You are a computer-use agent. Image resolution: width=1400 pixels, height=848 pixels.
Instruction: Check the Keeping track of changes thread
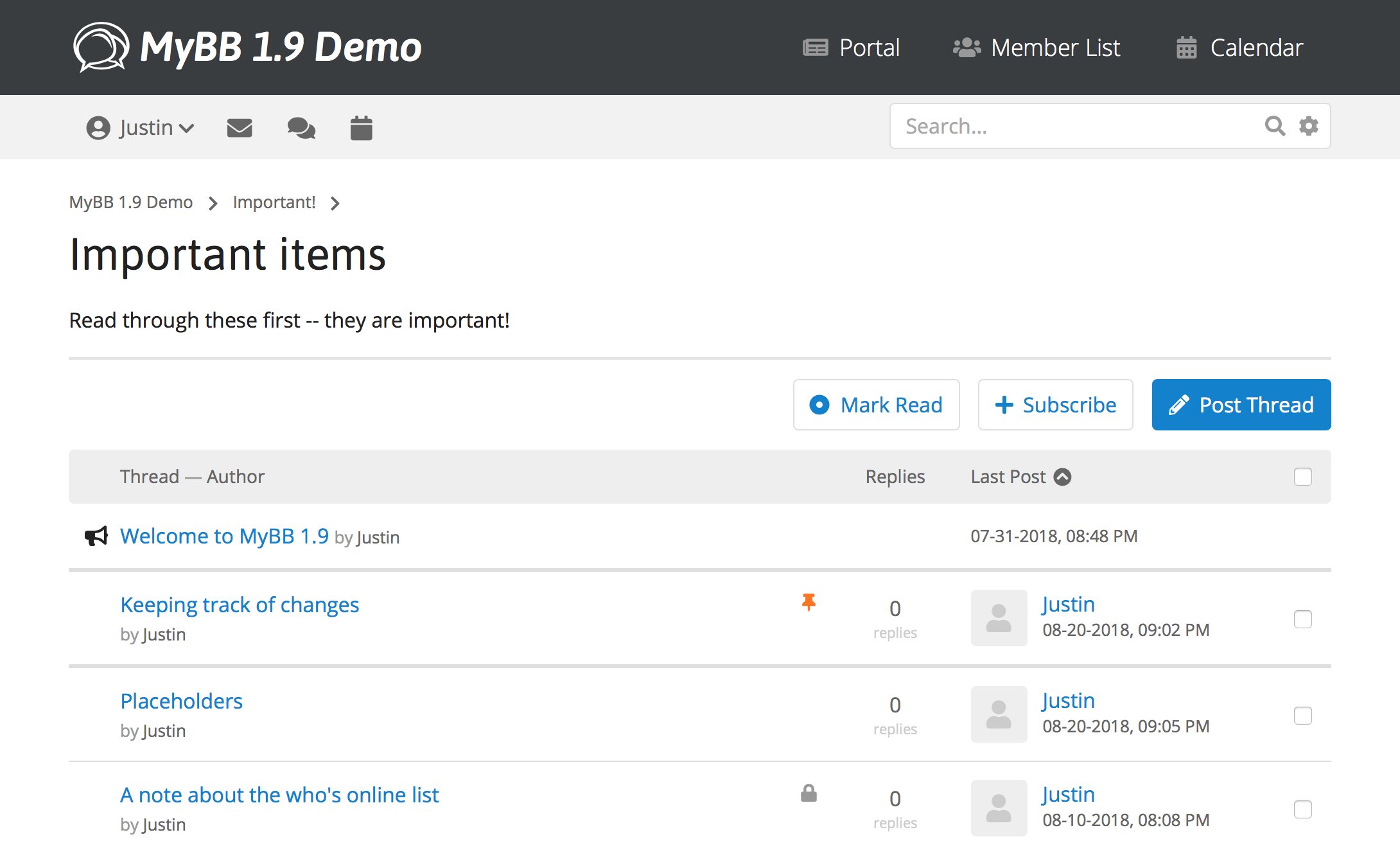pos(1303,619)
